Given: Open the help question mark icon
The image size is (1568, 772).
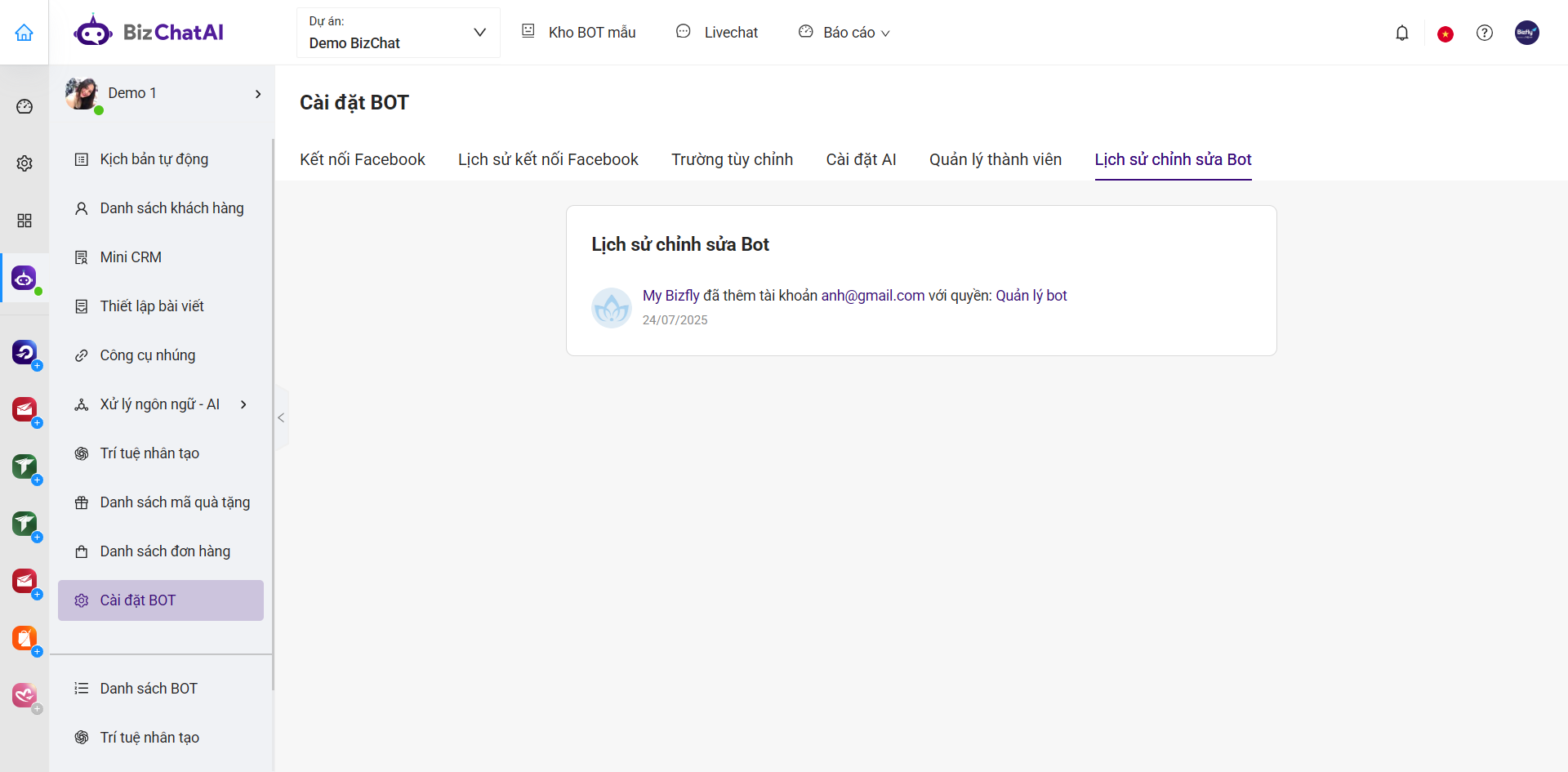Looking at the screenshot, I should 1484,33.
